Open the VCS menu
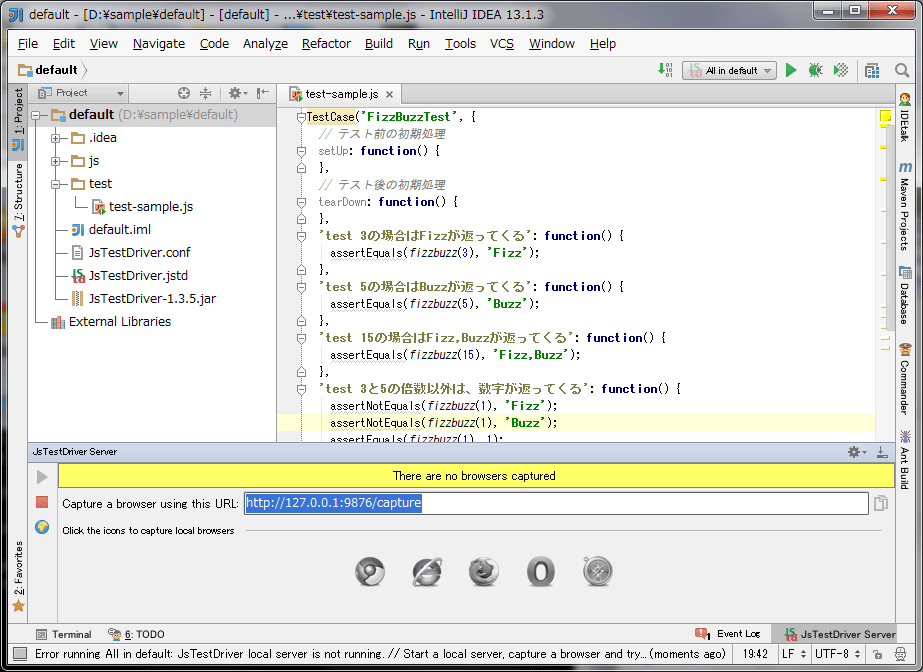The height and width of the screenshot is (672, 923). (502, 44)
